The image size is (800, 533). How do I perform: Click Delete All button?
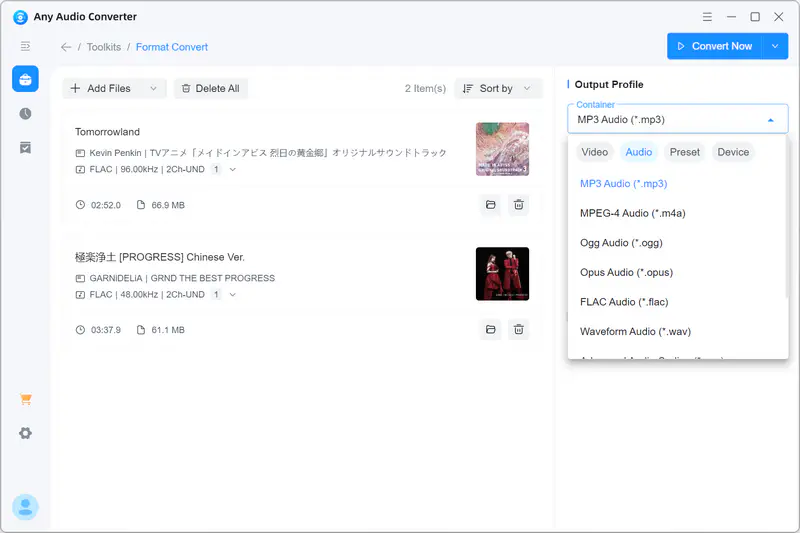[x=211, y=88]
